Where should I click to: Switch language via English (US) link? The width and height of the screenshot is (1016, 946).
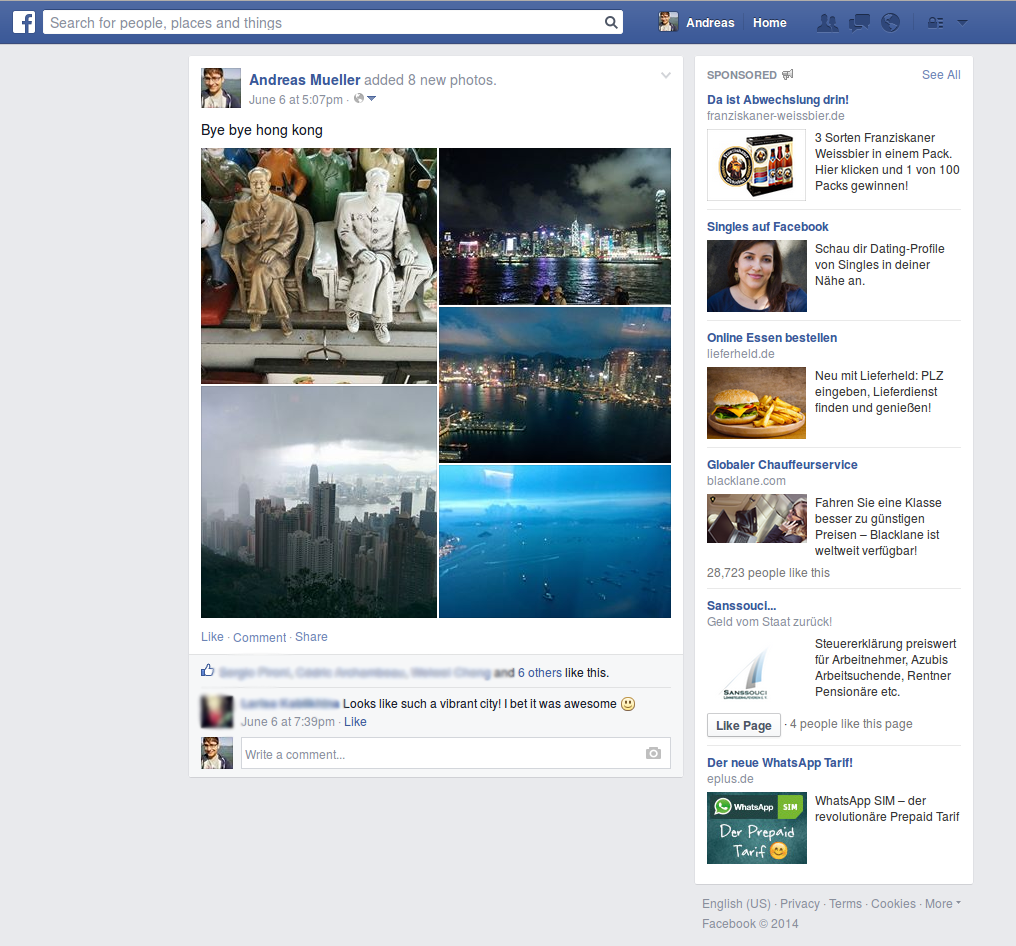point(735,903)
